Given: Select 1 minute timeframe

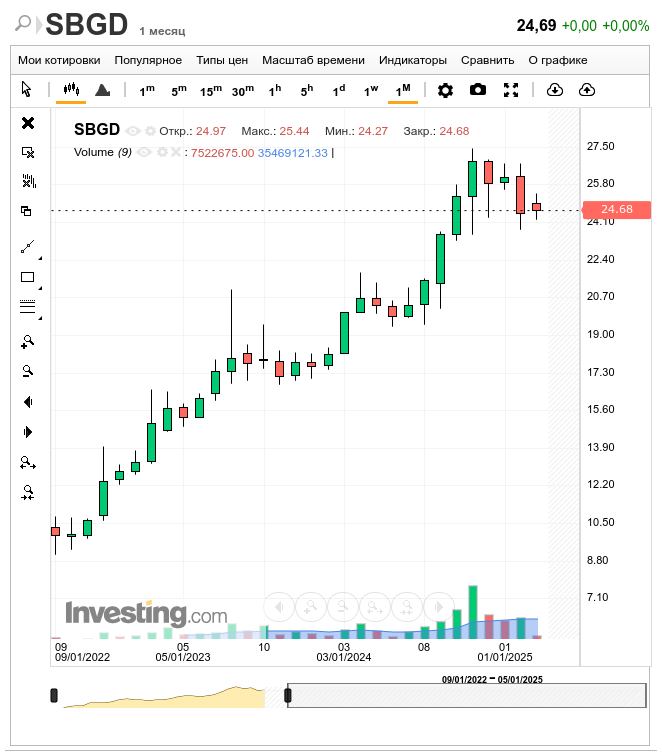Looking at the screenshot, I should click(147, 90).
